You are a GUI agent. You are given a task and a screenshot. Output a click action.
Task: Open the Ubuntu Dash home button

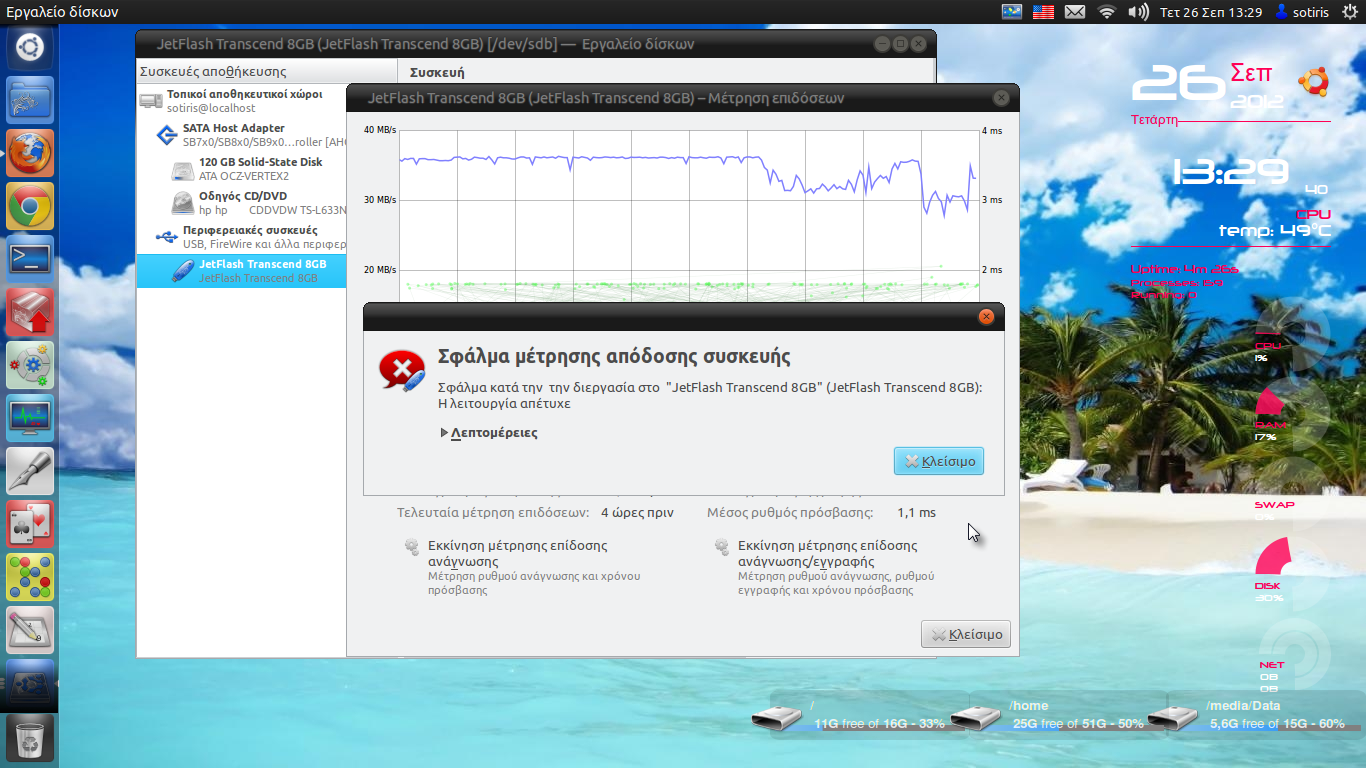(x=30, y=47)
